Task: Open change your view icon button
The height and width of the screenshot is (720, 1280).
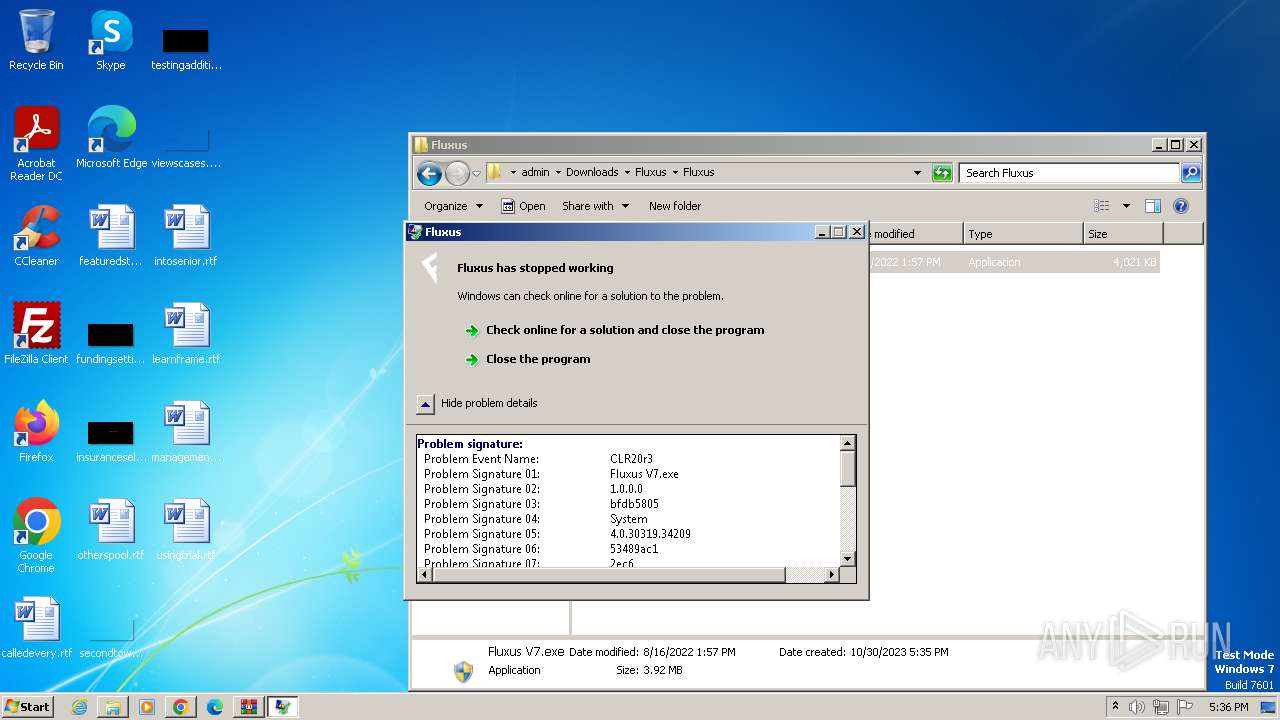Action: point(1102,206)
